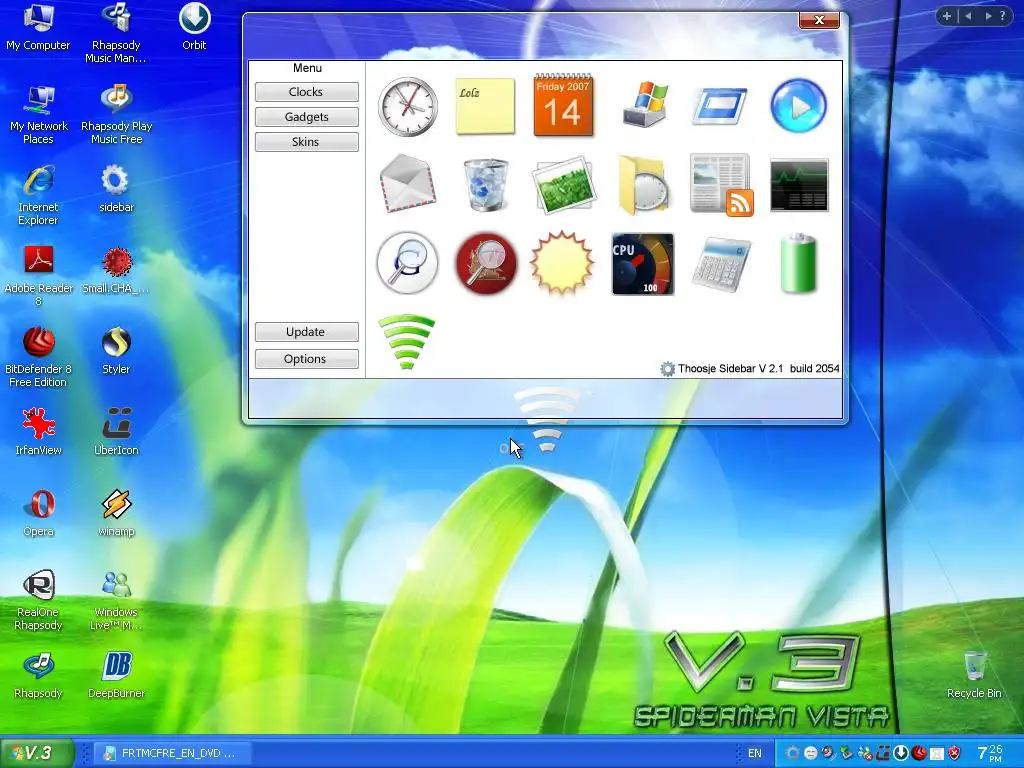Screen dimensions: 1024x768
Task: Select Internet Explorer desktop icon
Action: click(x=39, y=196)
